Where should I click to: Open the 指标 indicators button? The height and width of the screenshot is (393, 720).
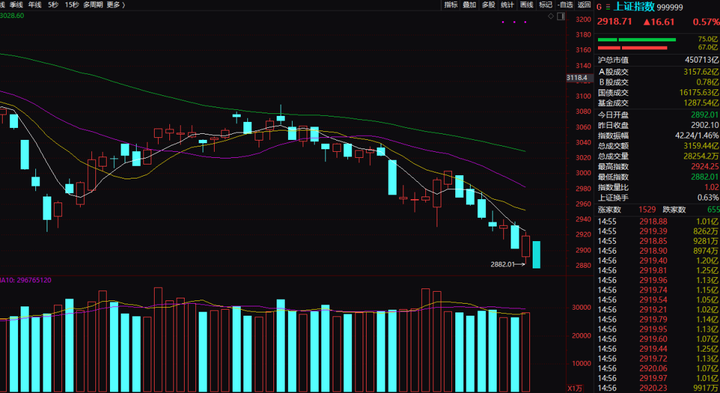[x=450, y=5]
